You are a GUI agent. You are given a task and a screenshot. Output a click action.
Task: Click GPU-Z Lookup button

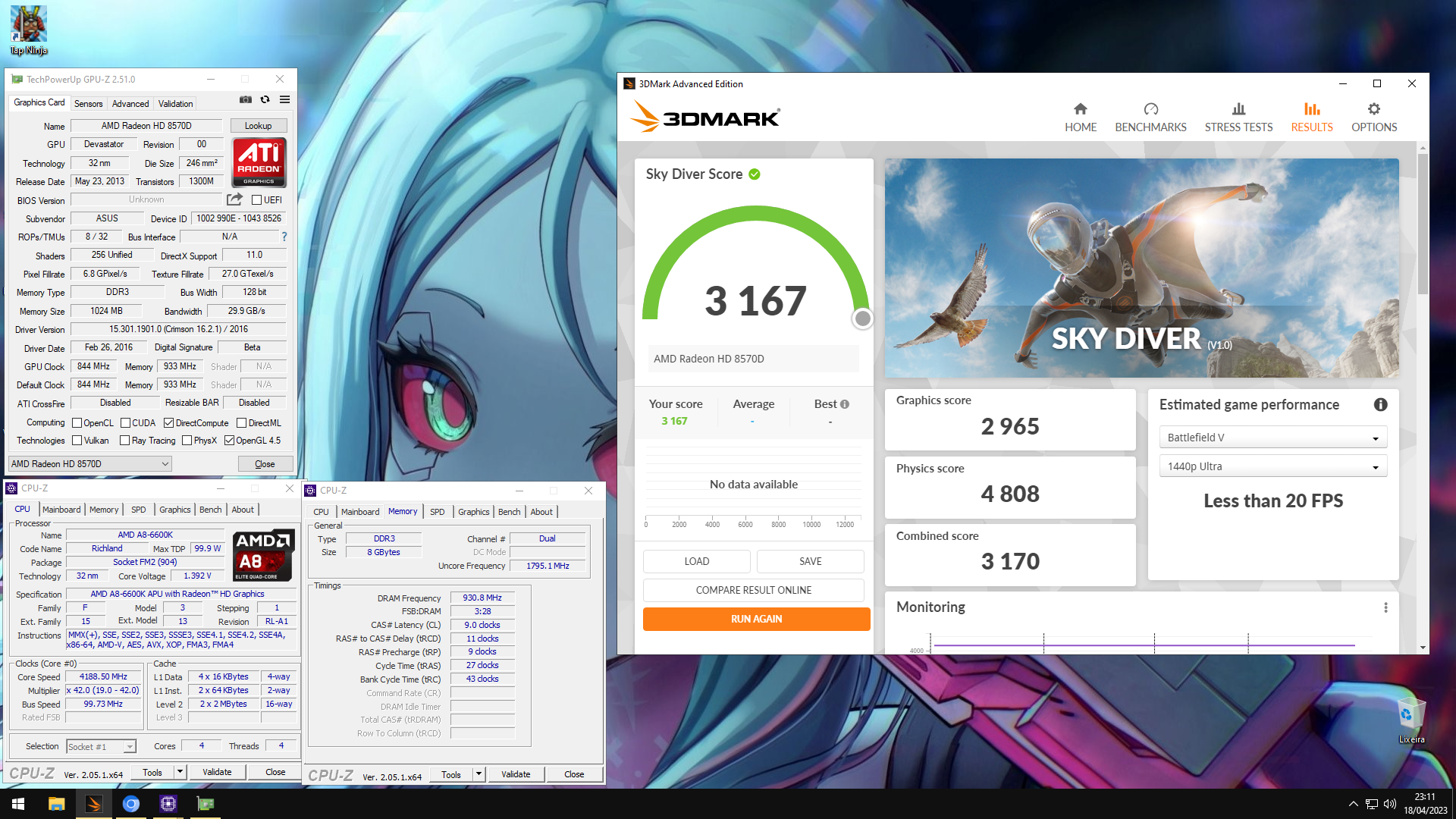258,126
